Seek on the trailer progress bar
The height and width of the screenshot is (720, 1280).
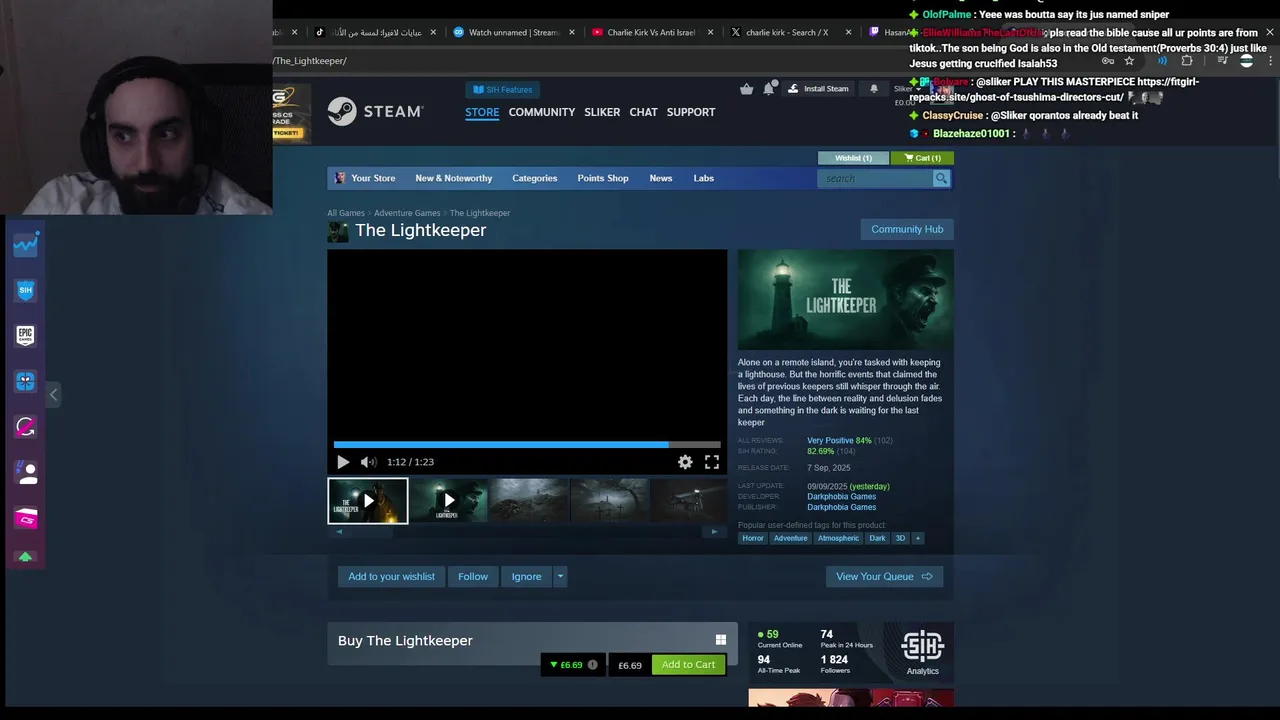click(527, 445)
